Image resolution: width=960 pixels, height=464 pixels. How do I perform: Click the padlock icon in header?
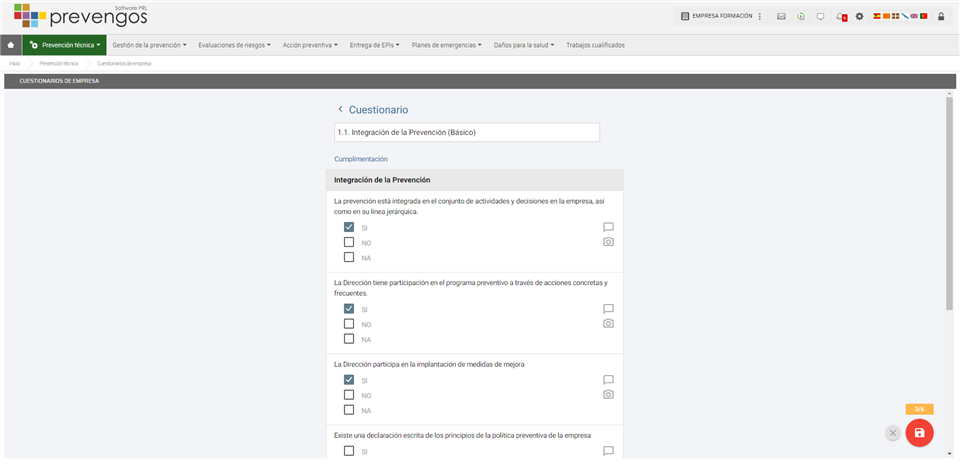(941, 17)
